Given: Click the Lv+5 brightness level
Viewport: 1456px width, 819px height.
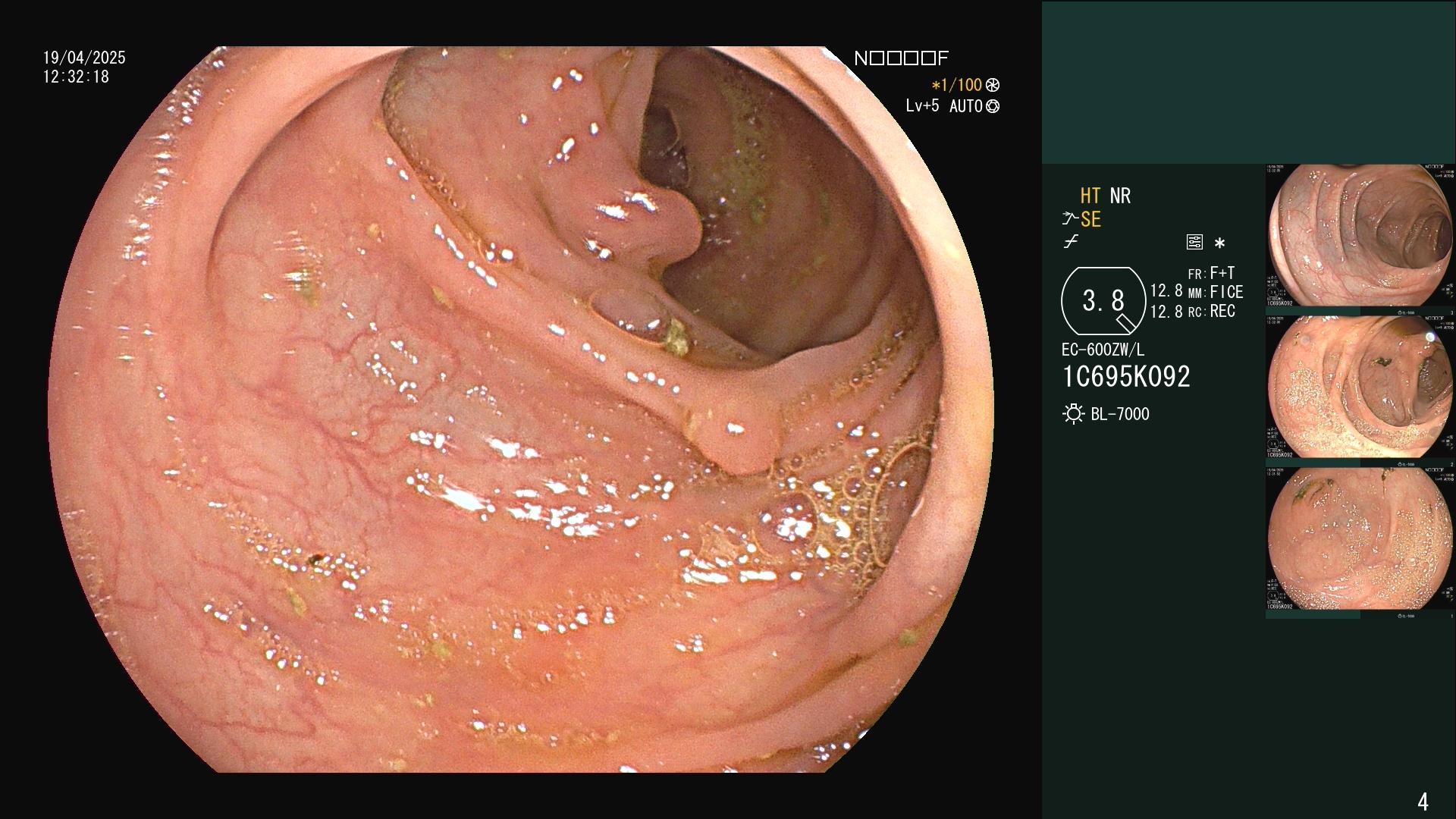Looking at the screenshot, I should coord(922,105).
